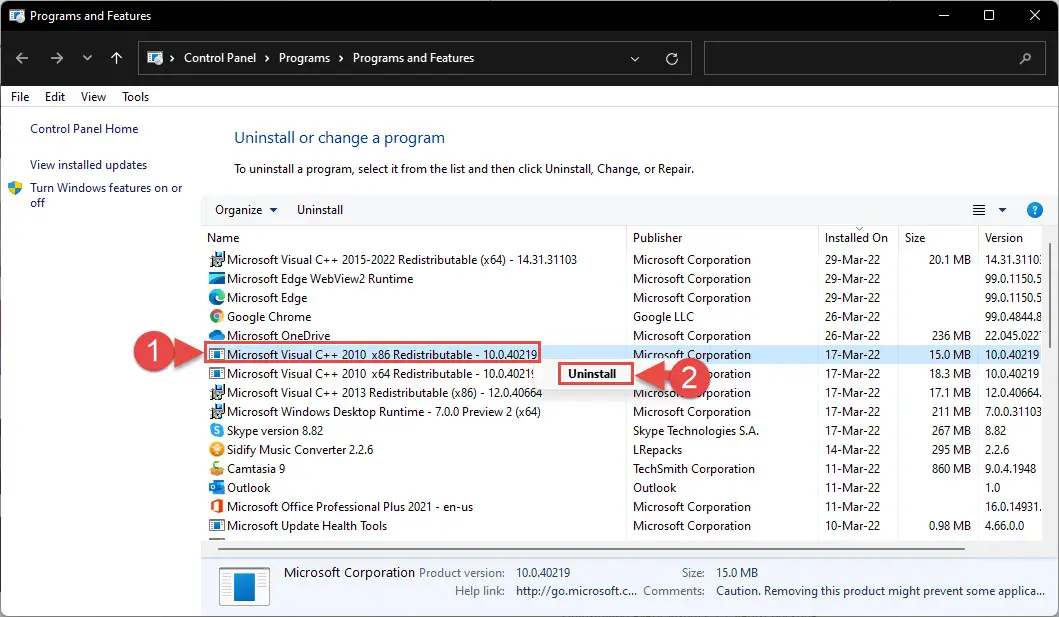Sort by the Installed On column header

tap(856, 238)
